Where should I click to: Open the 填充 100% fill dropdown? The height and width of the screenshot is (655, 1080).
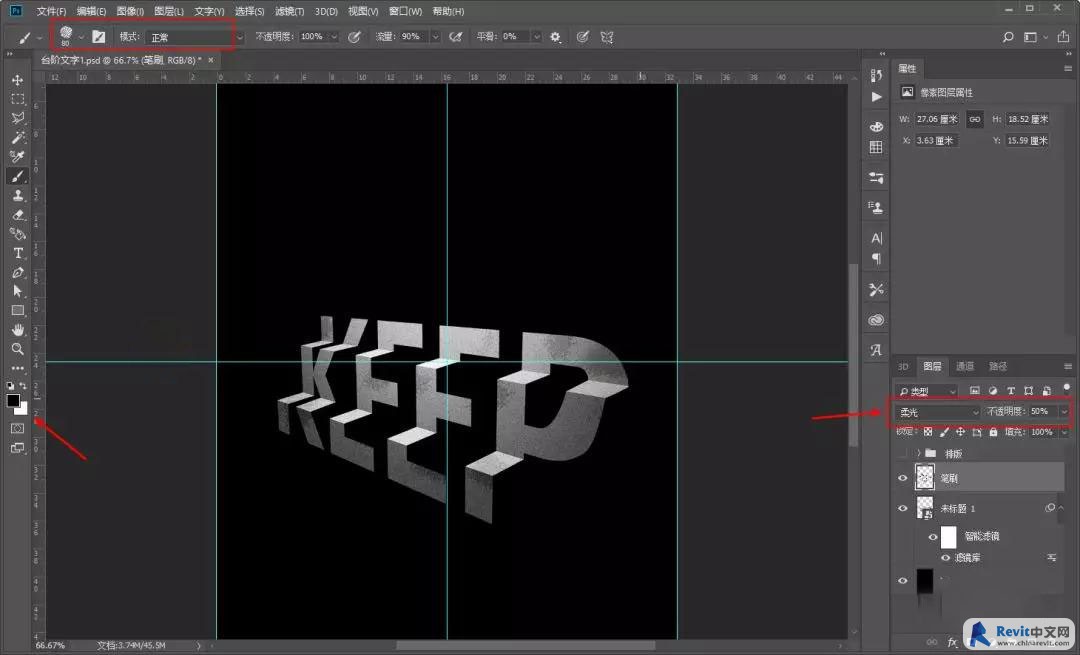[x=1064, y=432]
